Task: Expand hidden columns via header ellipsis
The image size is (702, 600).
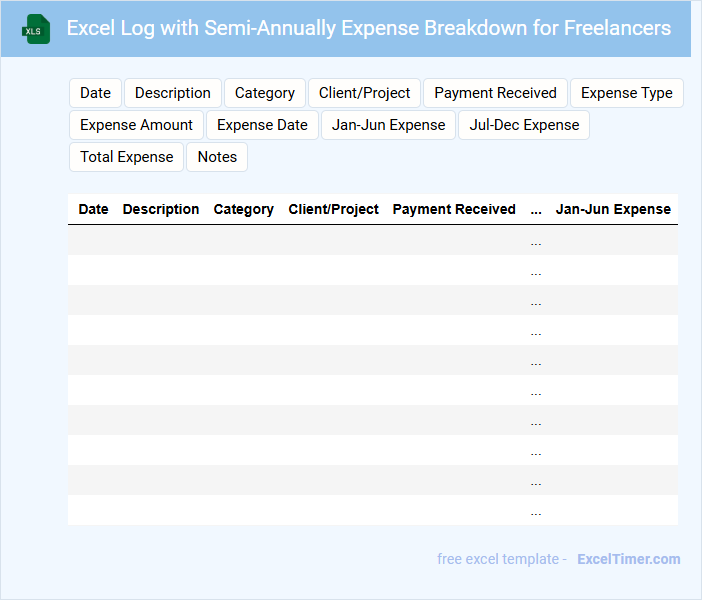Action: (536, 209)
